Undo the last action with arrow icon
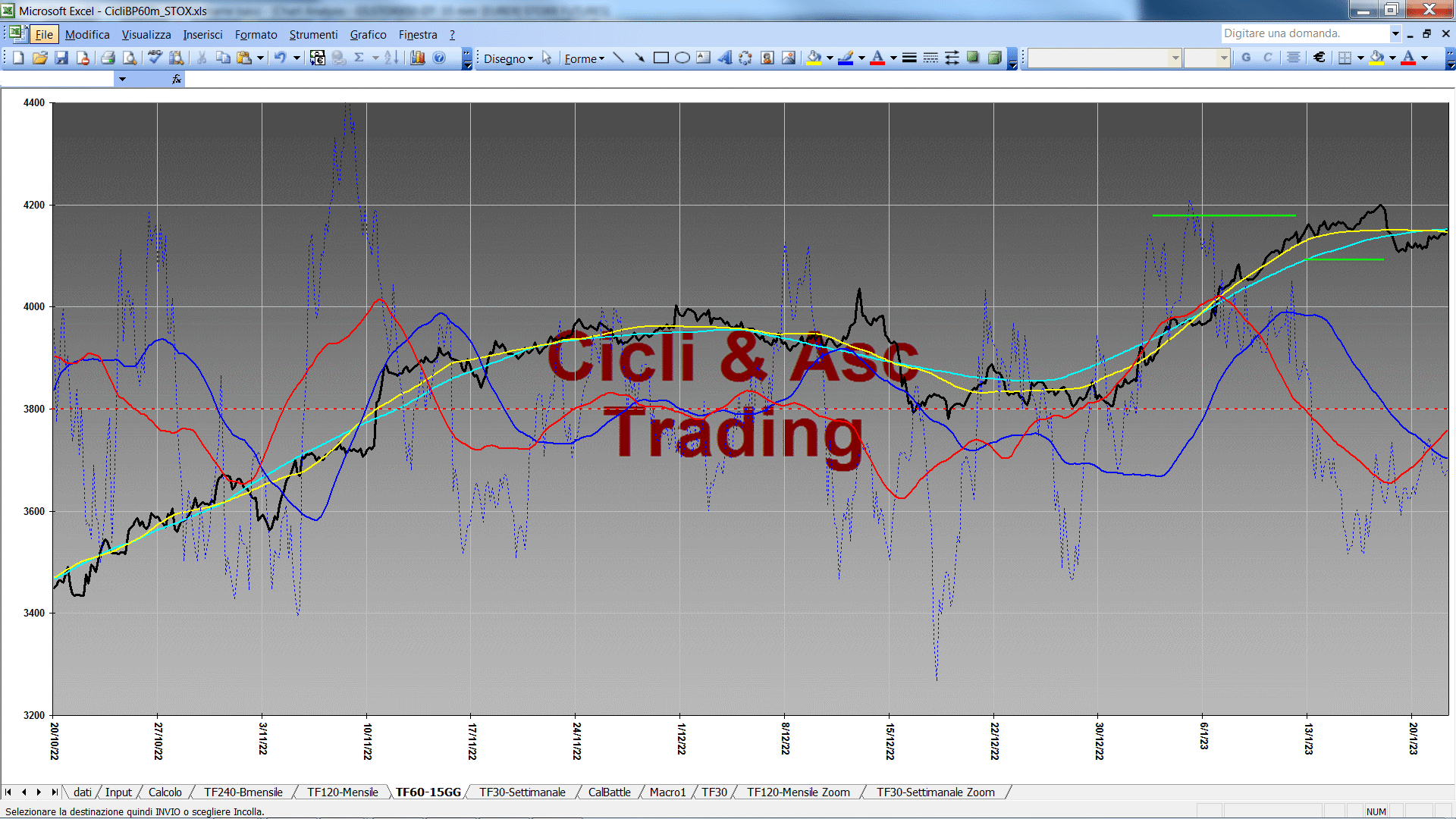This screenshot has height=819, width=1456. click(280, 58)
